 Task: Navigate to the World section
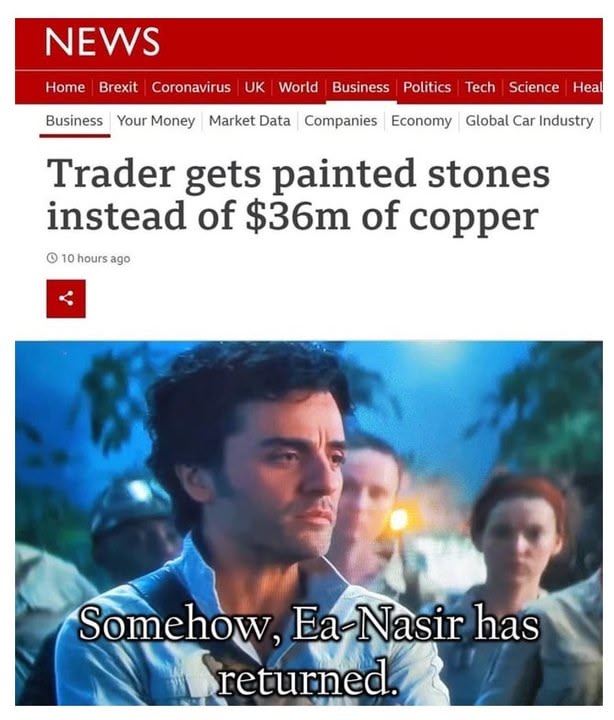[x=299, y=87]
